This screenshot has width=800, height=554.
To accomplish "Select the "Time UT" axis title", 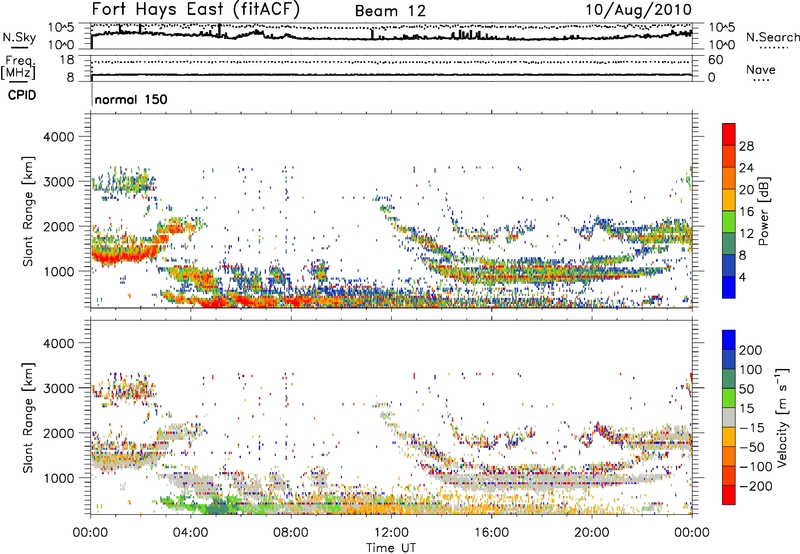I will tap(391, 548).
